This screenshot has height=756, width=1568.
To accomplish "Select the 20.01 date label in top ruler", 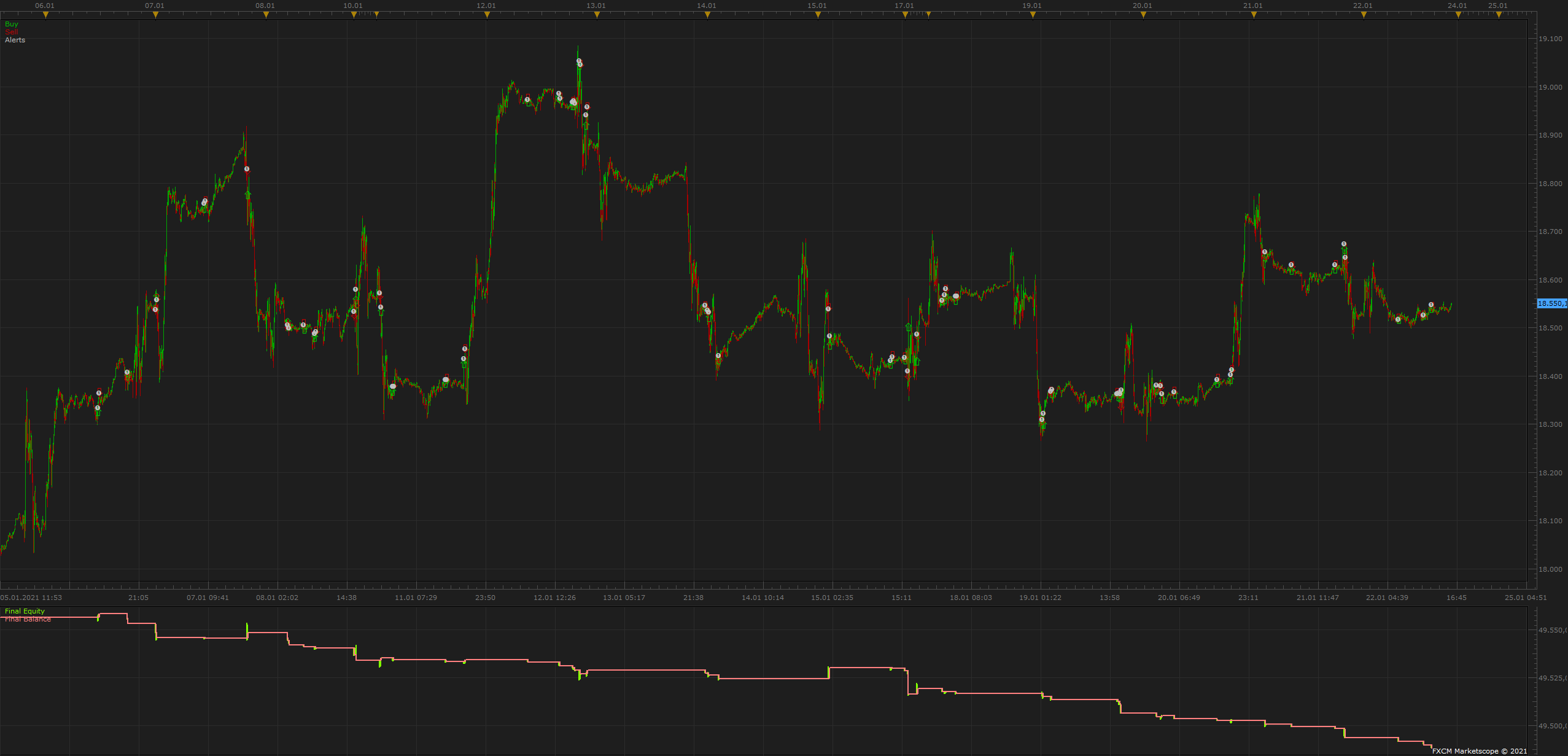I will coord(1142,6).
